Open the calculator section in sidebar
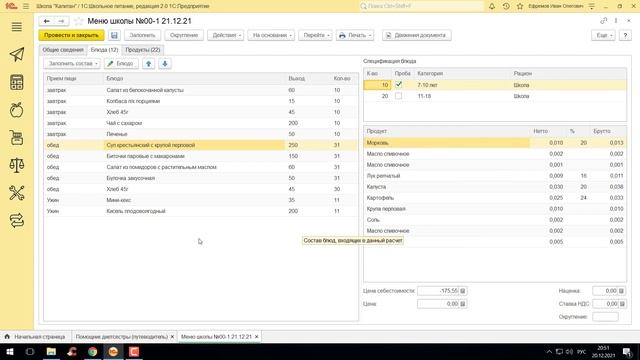The image size is (640, 360). 17,82
